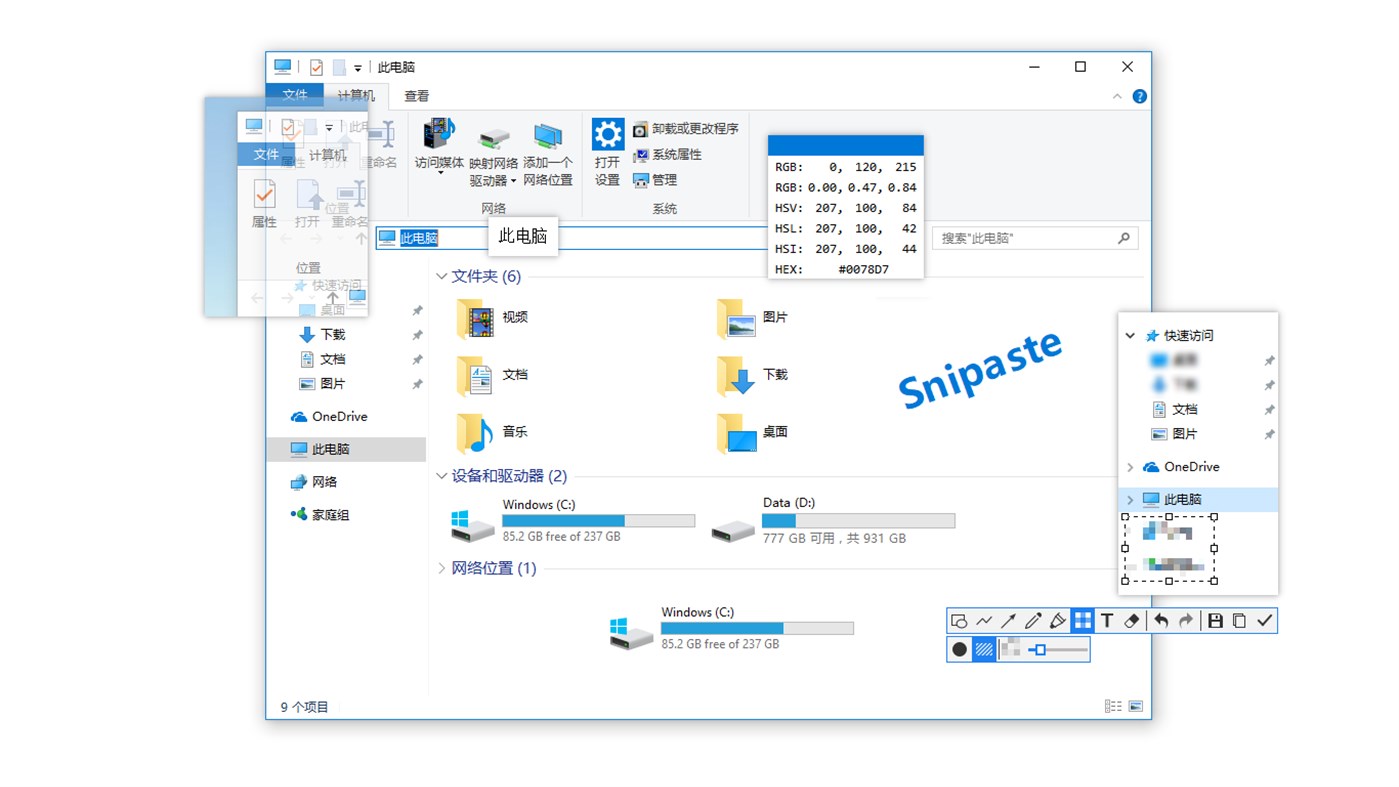The height and width of the screenshot is (787, 1399).
Task: Unpin 文档 from the quick access panel
Action: click(x=1269, y=409)
